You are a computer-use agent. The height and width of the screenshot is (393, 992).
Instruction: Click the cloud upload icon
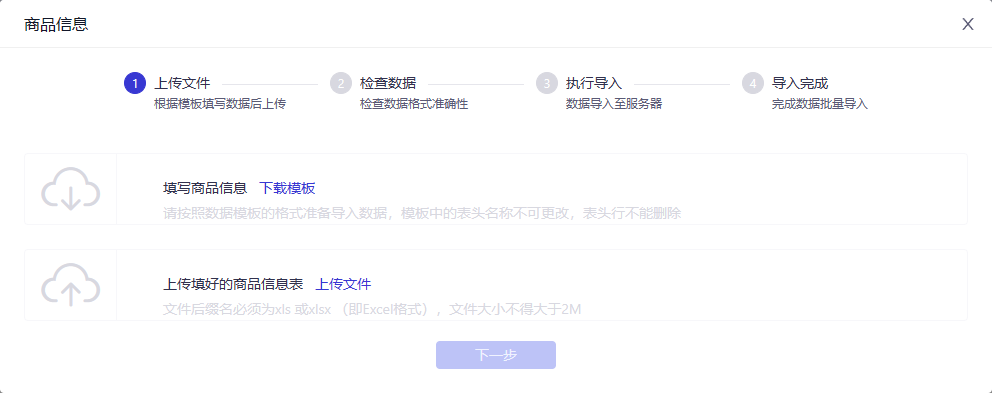tap(70, 285)
